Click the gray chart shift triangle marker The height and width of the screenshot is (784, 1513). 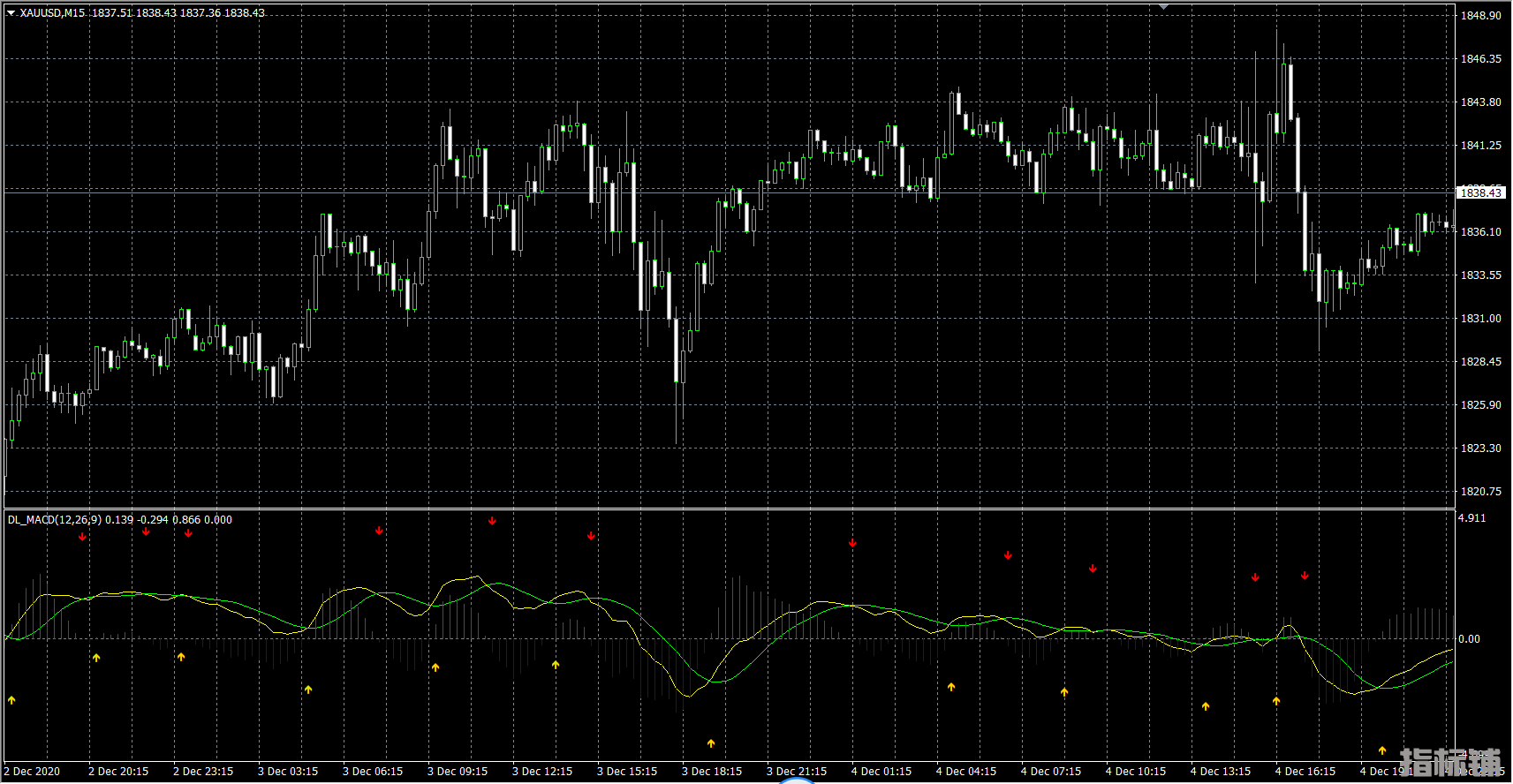pyautogui.click(x=1163, y=6)
